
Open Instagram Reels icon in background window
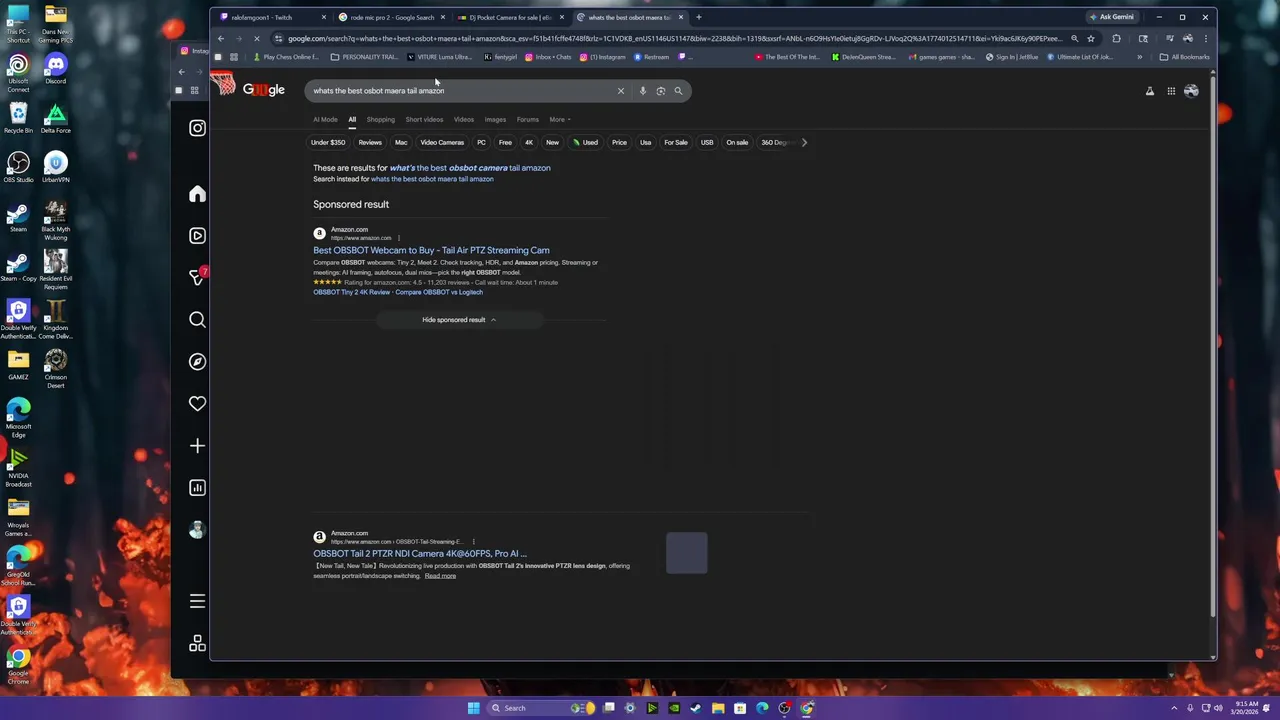pos(197,236)
